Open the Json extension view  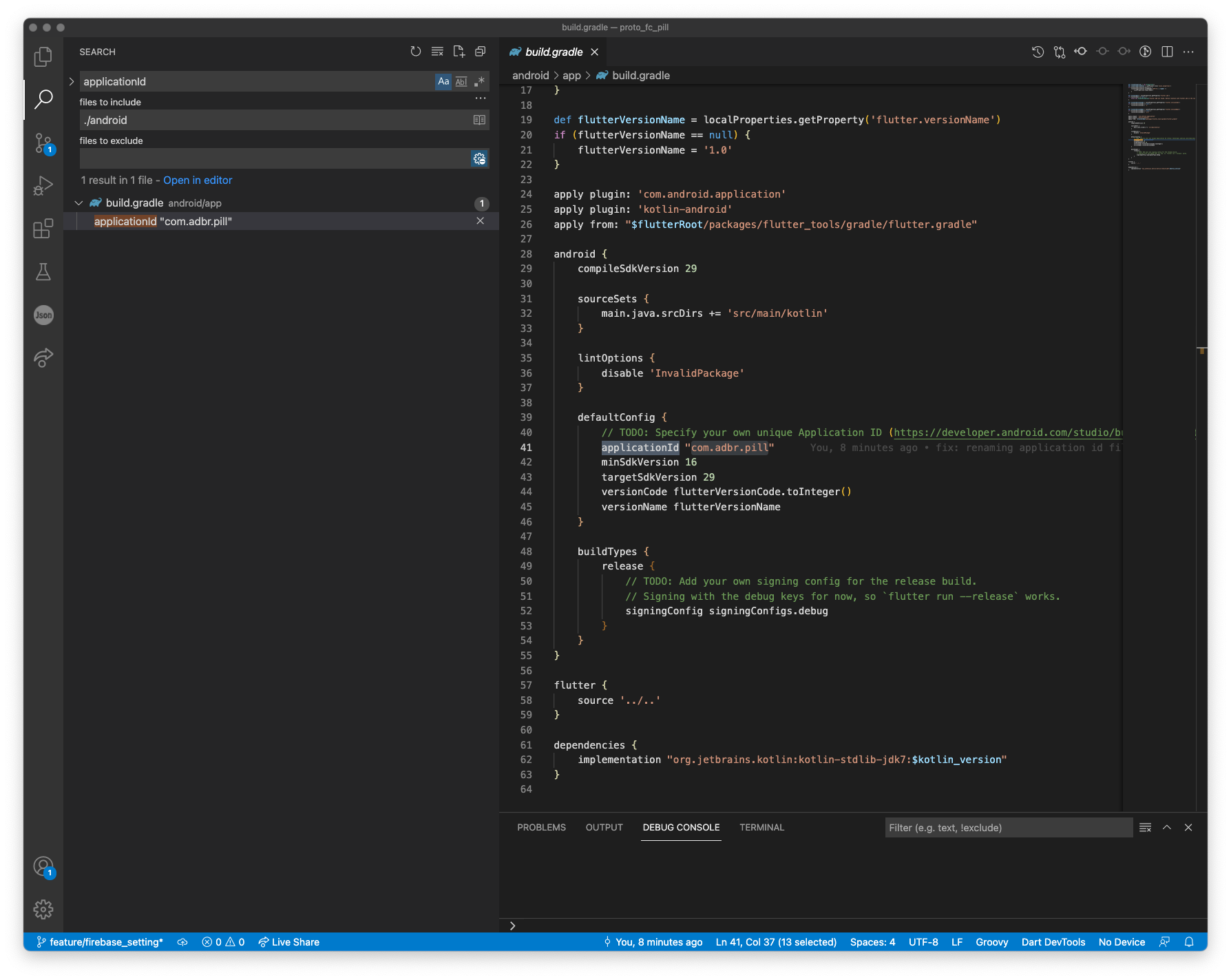(43, 315)
